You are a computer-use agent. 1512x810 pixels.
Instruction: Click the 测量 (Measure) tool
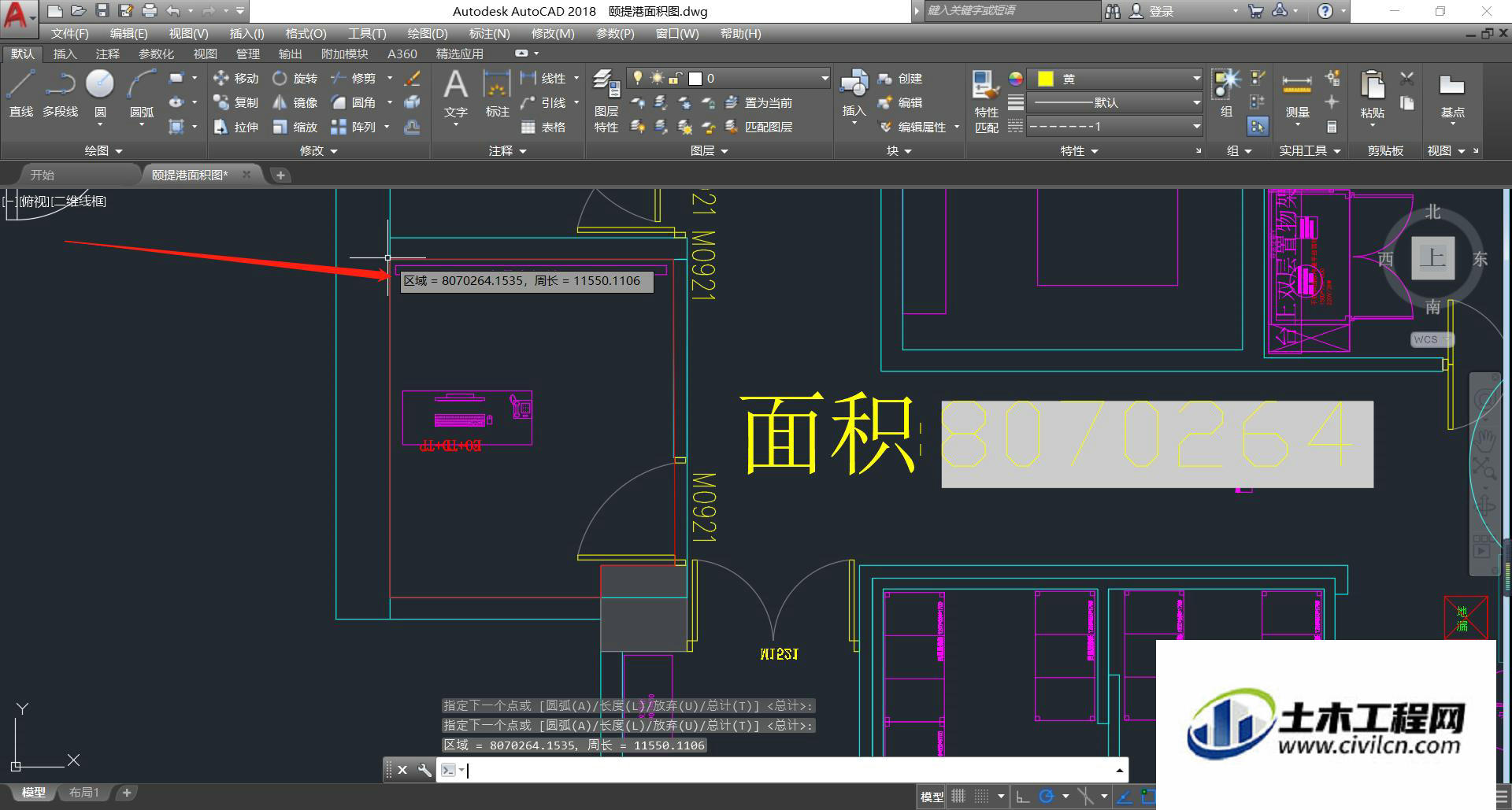tap(1297, 94)
